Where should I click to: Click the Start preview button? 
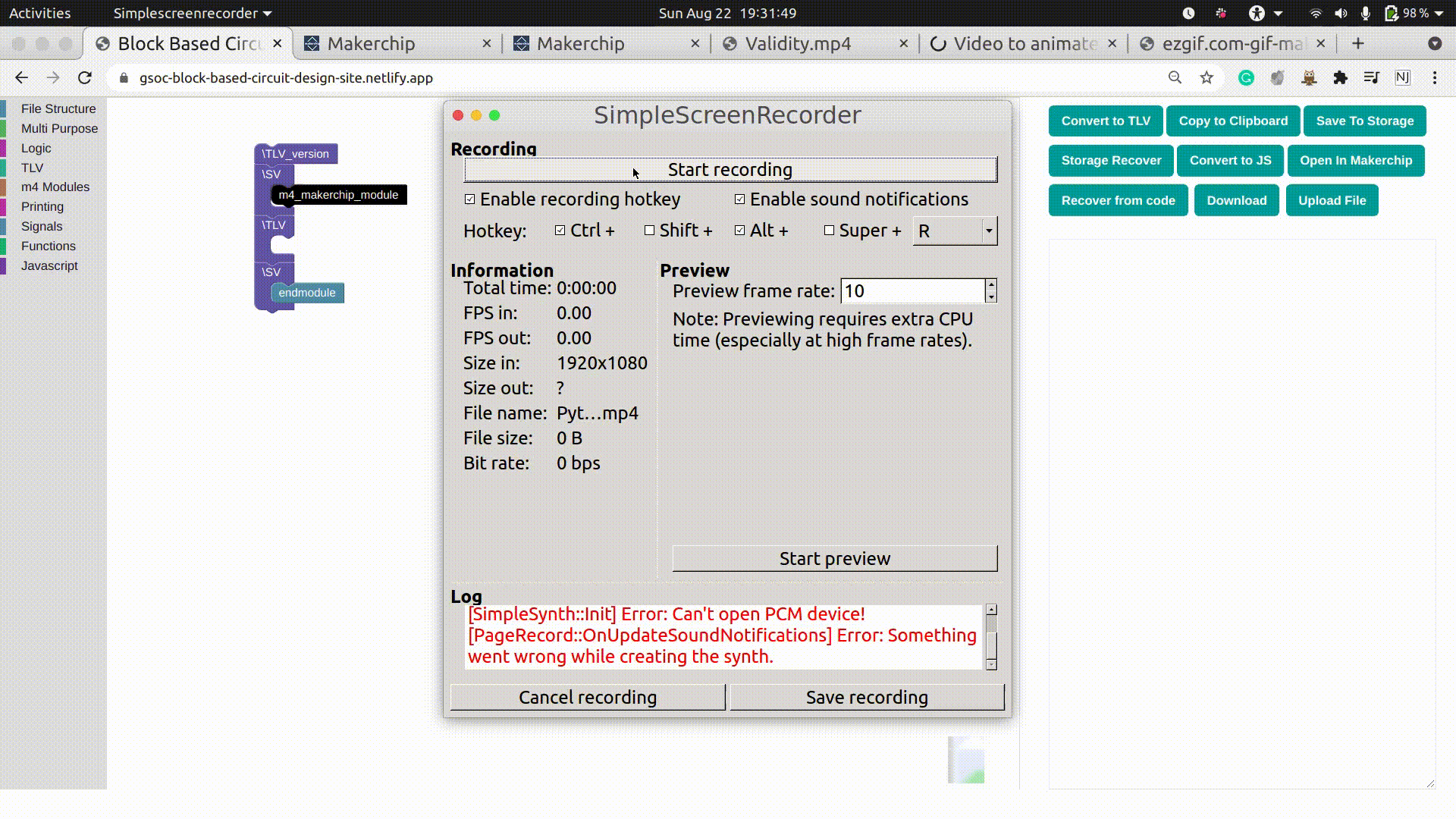835,558
